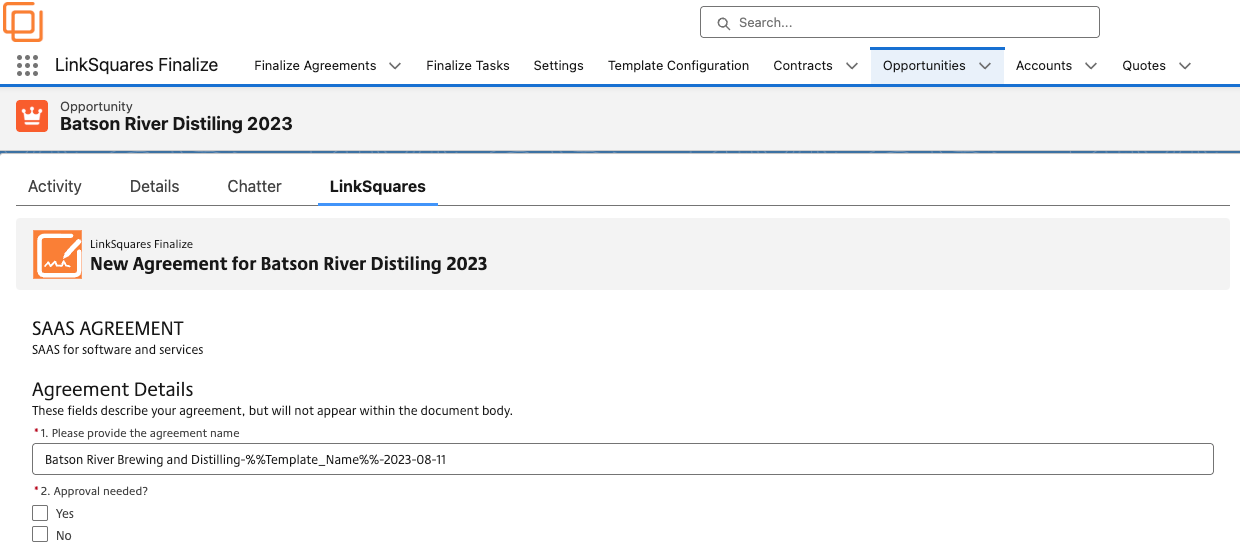Open Template Configuration nav item
The width and height of the screenshot is (1240, 551).
678,66
